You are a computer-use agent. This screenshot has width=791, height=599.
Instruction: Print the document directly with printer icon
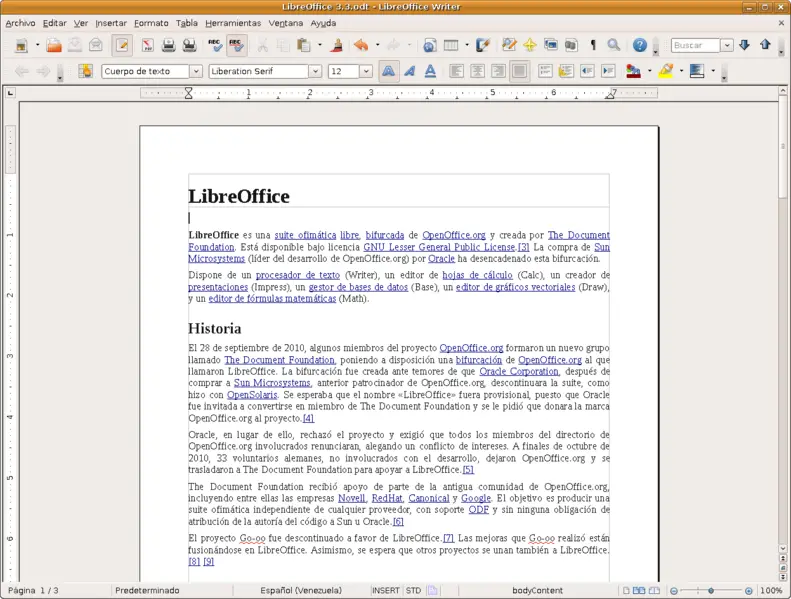168,45
